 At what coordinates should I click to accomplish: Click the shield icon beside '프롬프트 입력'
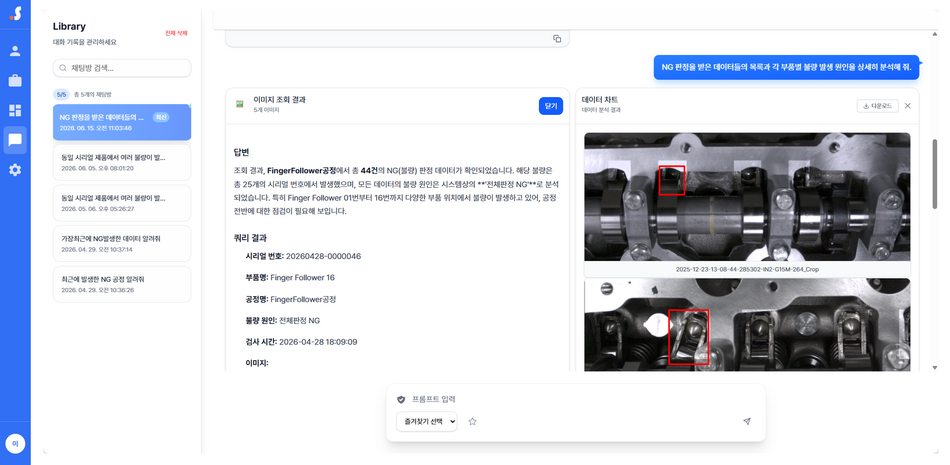[400, 400]
